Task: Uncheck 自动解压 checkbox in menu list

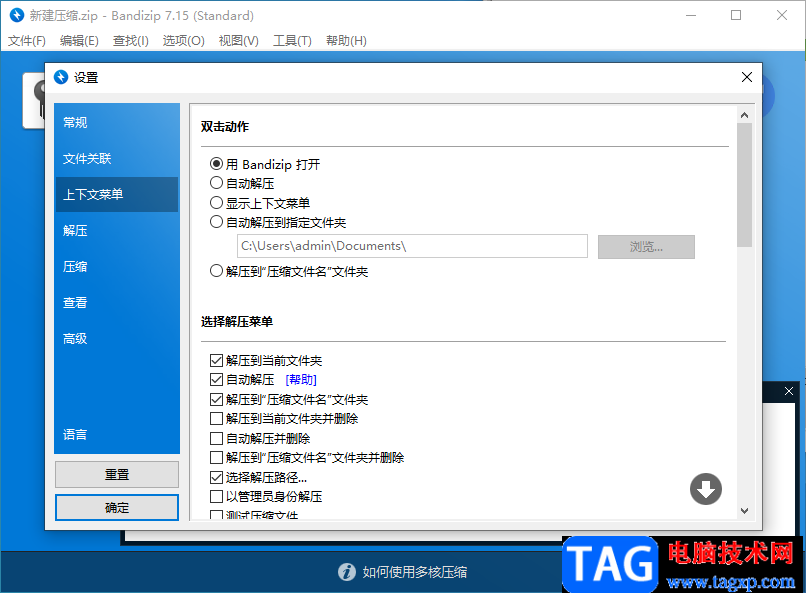Action: 216,380
